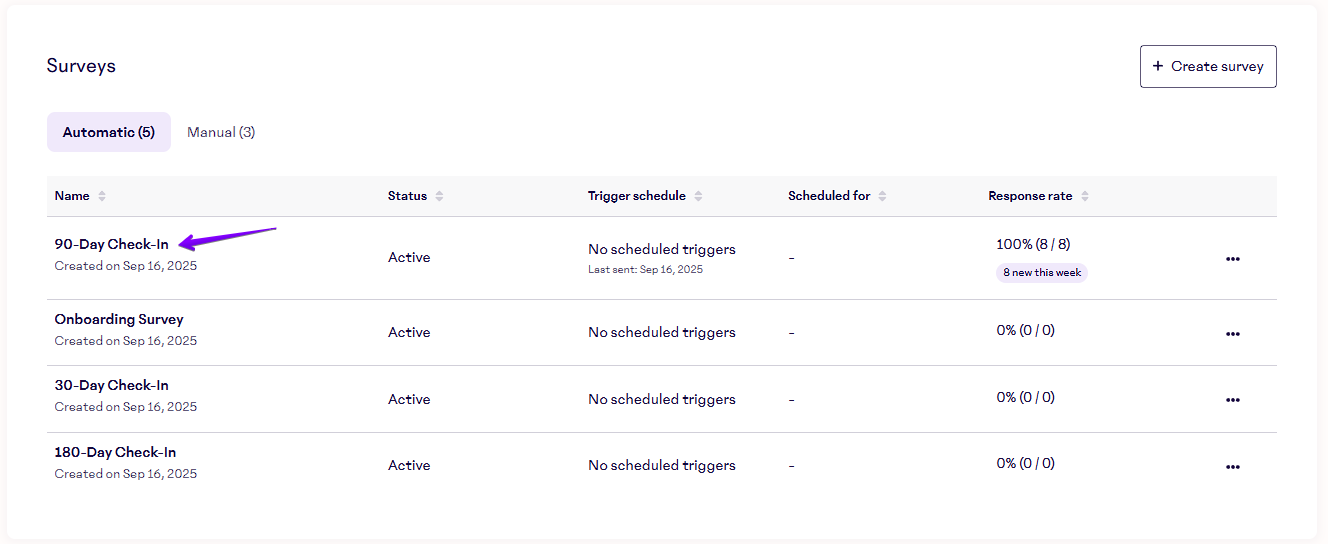Open the Onboarding Survey
1328x544 pixels.
[119, 319]
